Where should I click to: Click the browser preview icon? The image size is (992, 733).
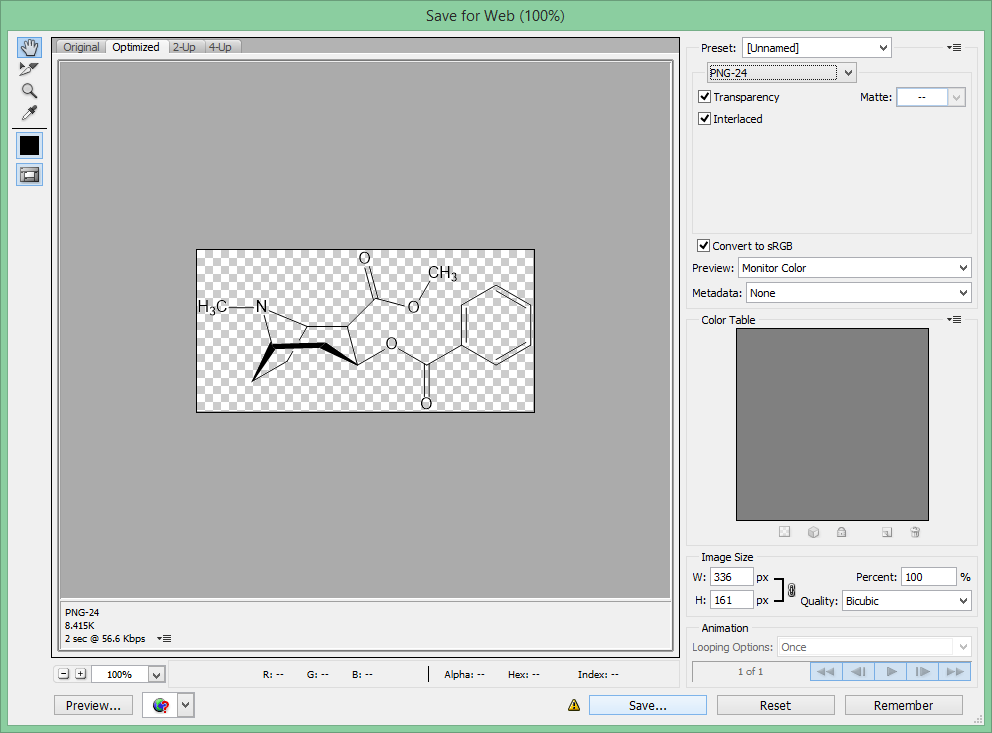161,705
